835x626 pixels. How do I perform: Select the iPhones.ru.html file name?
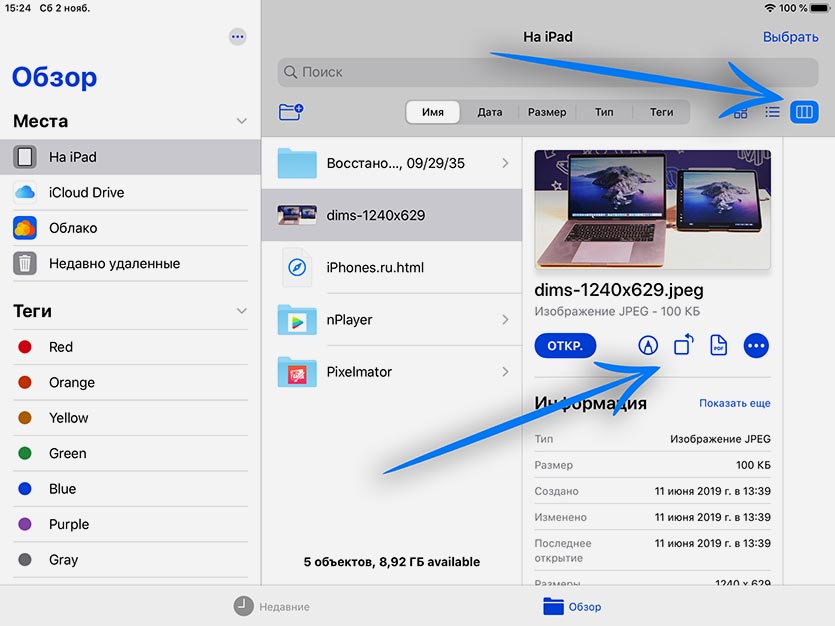[x=375, y=267]
